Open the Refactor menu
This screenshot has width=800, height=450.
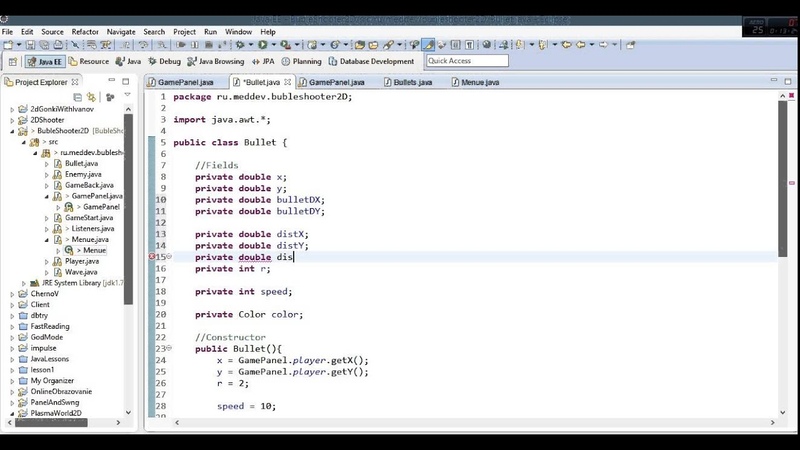pyautogui.click(x=85, y=32)
